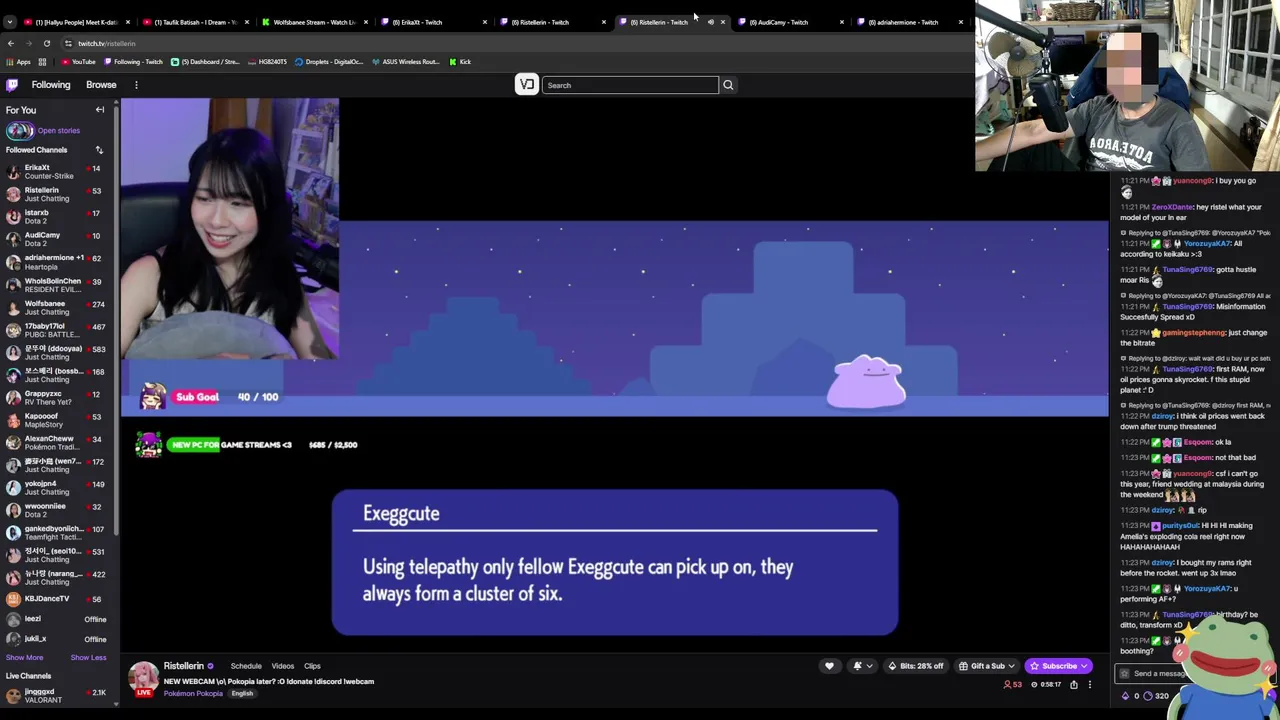The height and width of the screenshot is (720, 1280).
Task: Click the VJ extension icon beside search
Action: pyautogui.click(x=526, y=85)
